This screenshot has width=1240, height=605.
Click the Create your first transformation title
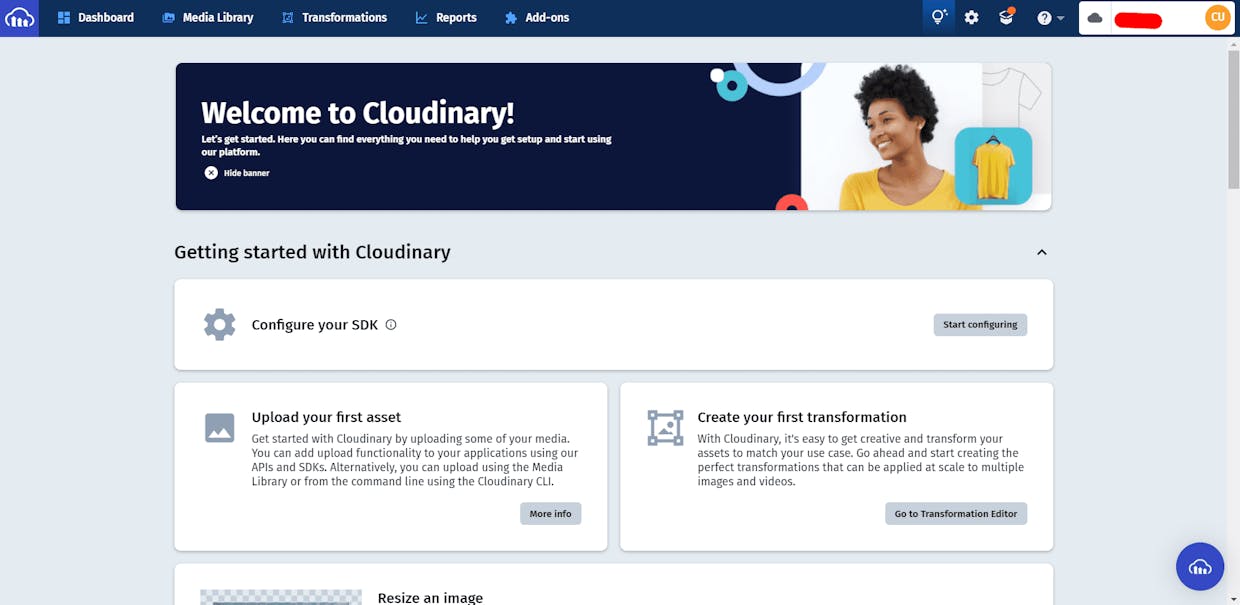click(802, 417)
